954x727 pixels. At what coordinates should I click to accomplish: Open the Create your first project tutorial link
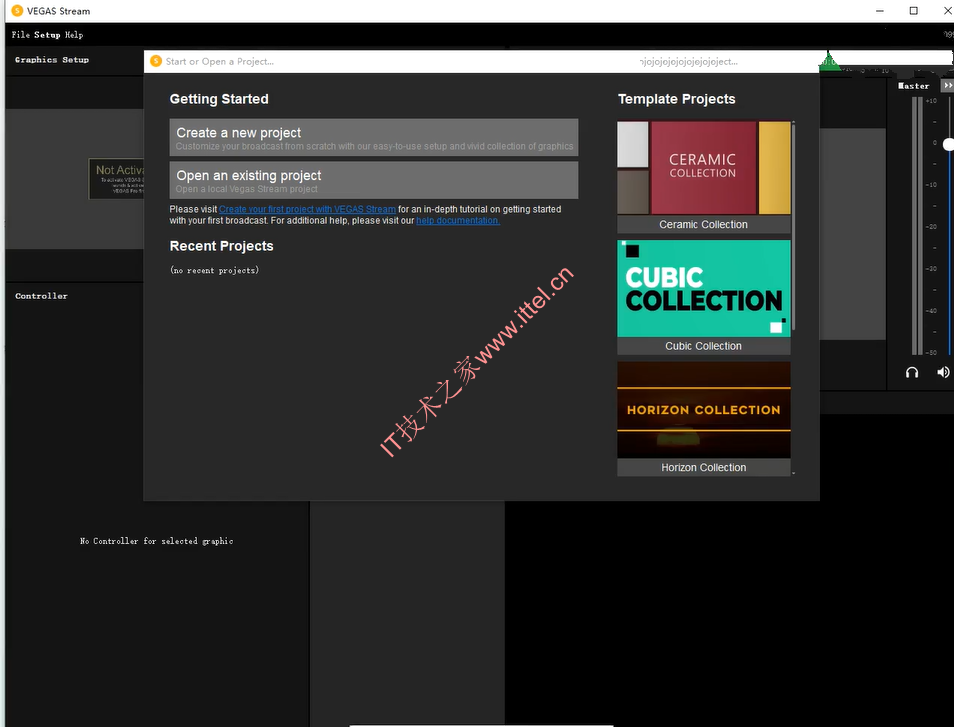[307, 209]
